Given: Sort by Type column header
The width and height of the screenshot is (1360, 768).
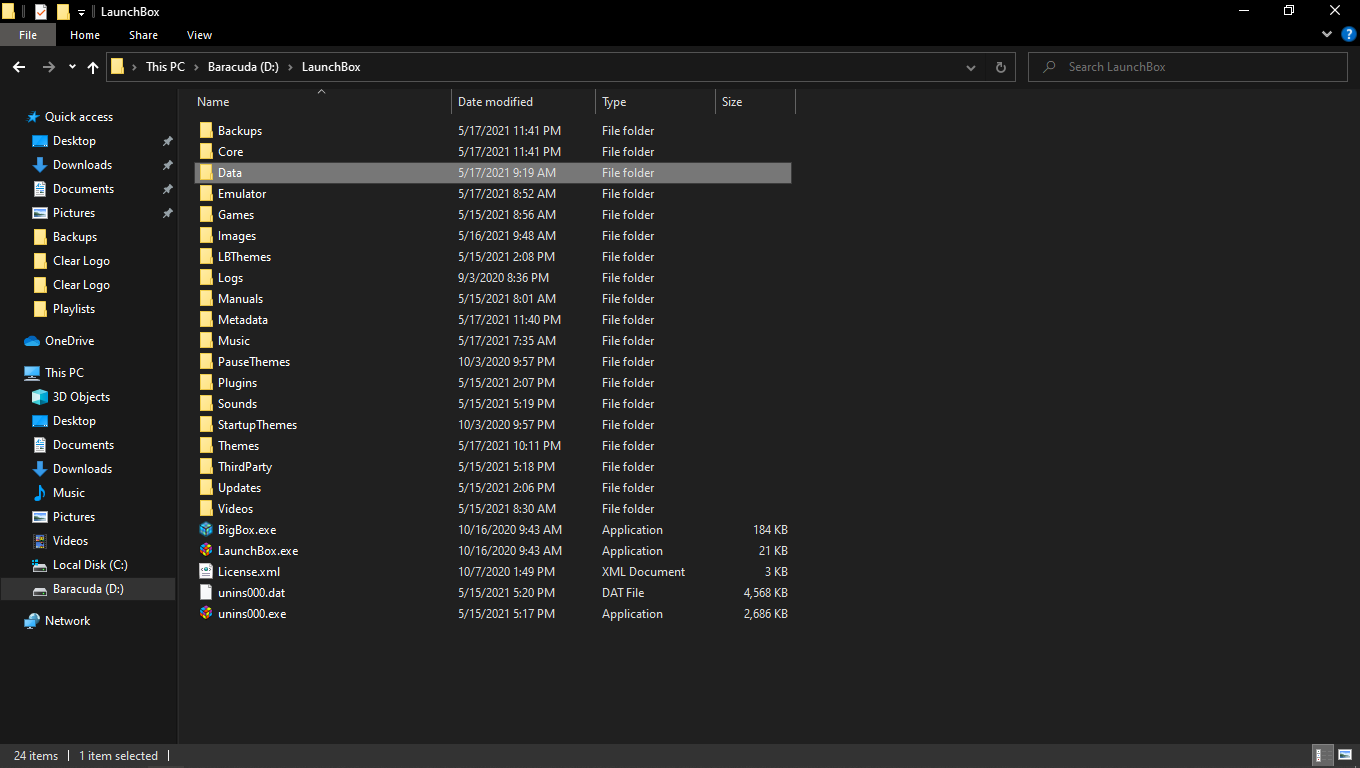Looking at the screenshot, I should click(656, 102).
